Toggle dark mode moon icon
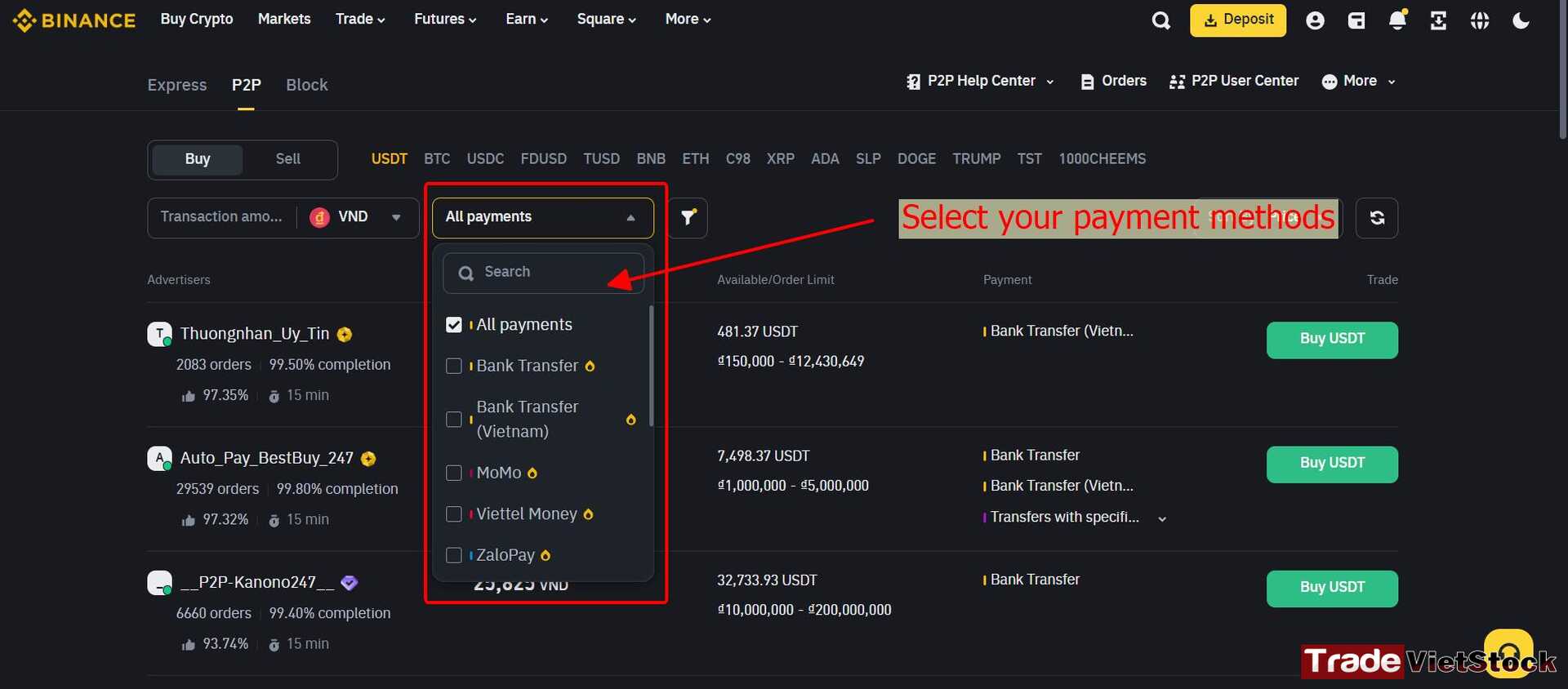Image resolution: width=1568 pixels, height=689 pixels. coord(1521,20)
